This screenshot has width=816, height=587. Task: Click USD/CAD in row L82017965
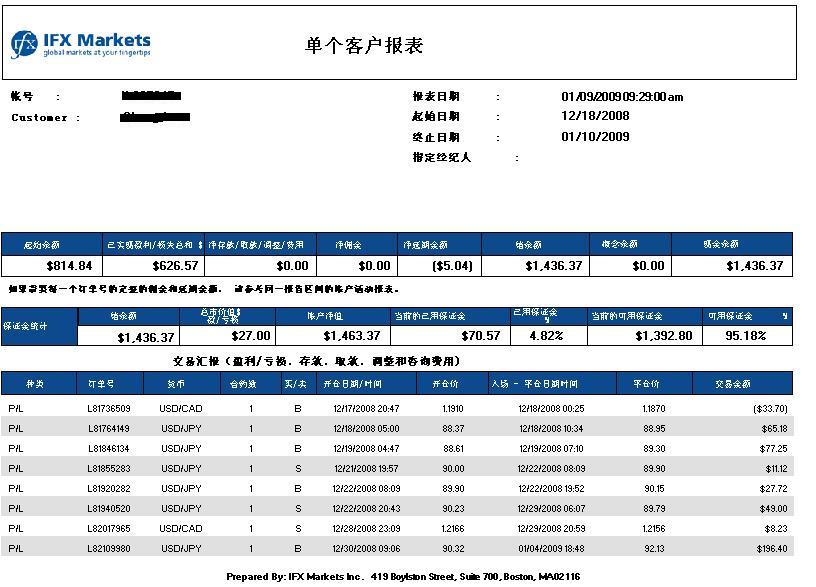click(x=181, y=529)
